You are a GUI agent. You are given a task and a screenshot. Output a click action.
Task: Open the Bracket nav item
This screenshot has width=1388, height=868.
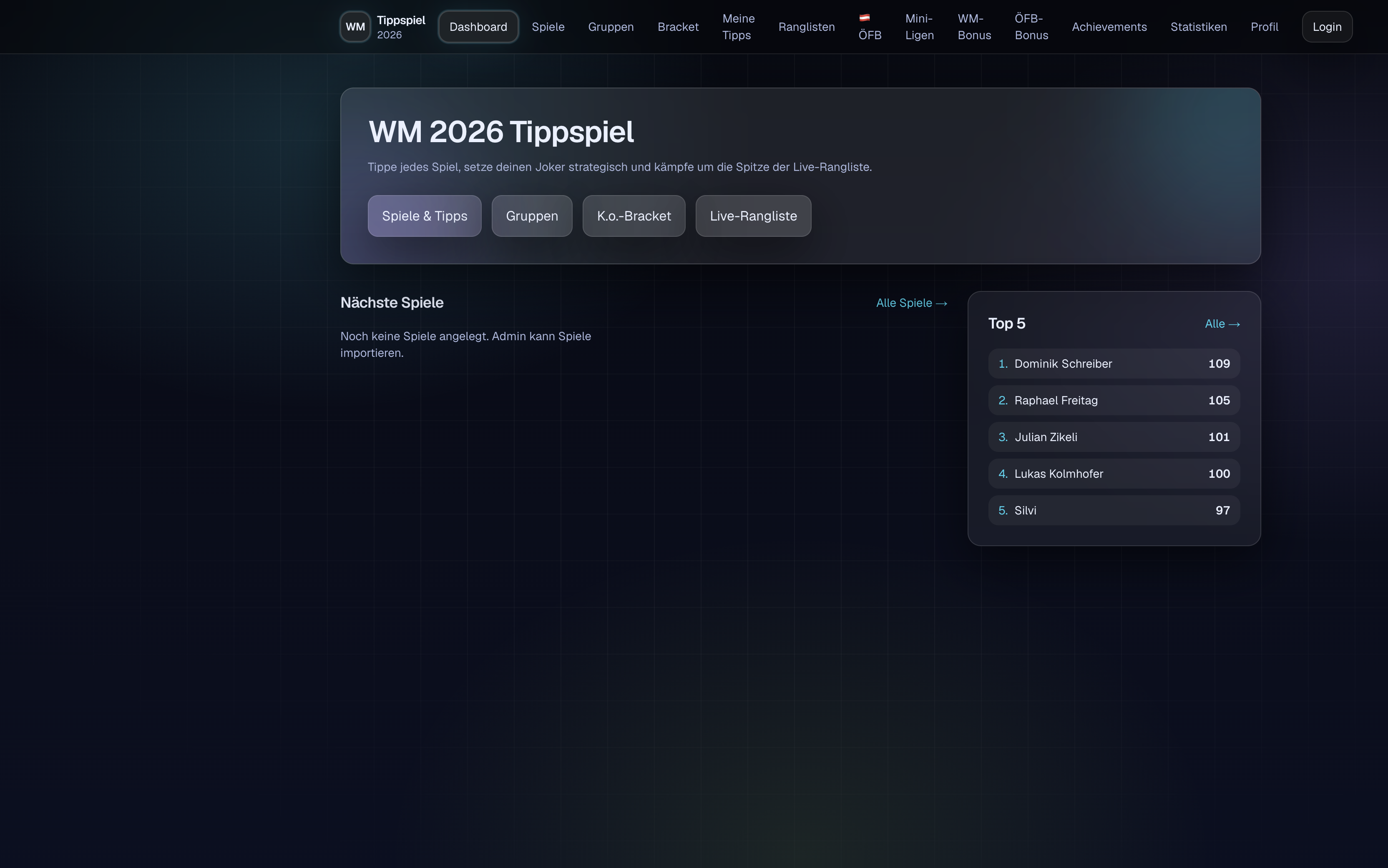[678, 27]
